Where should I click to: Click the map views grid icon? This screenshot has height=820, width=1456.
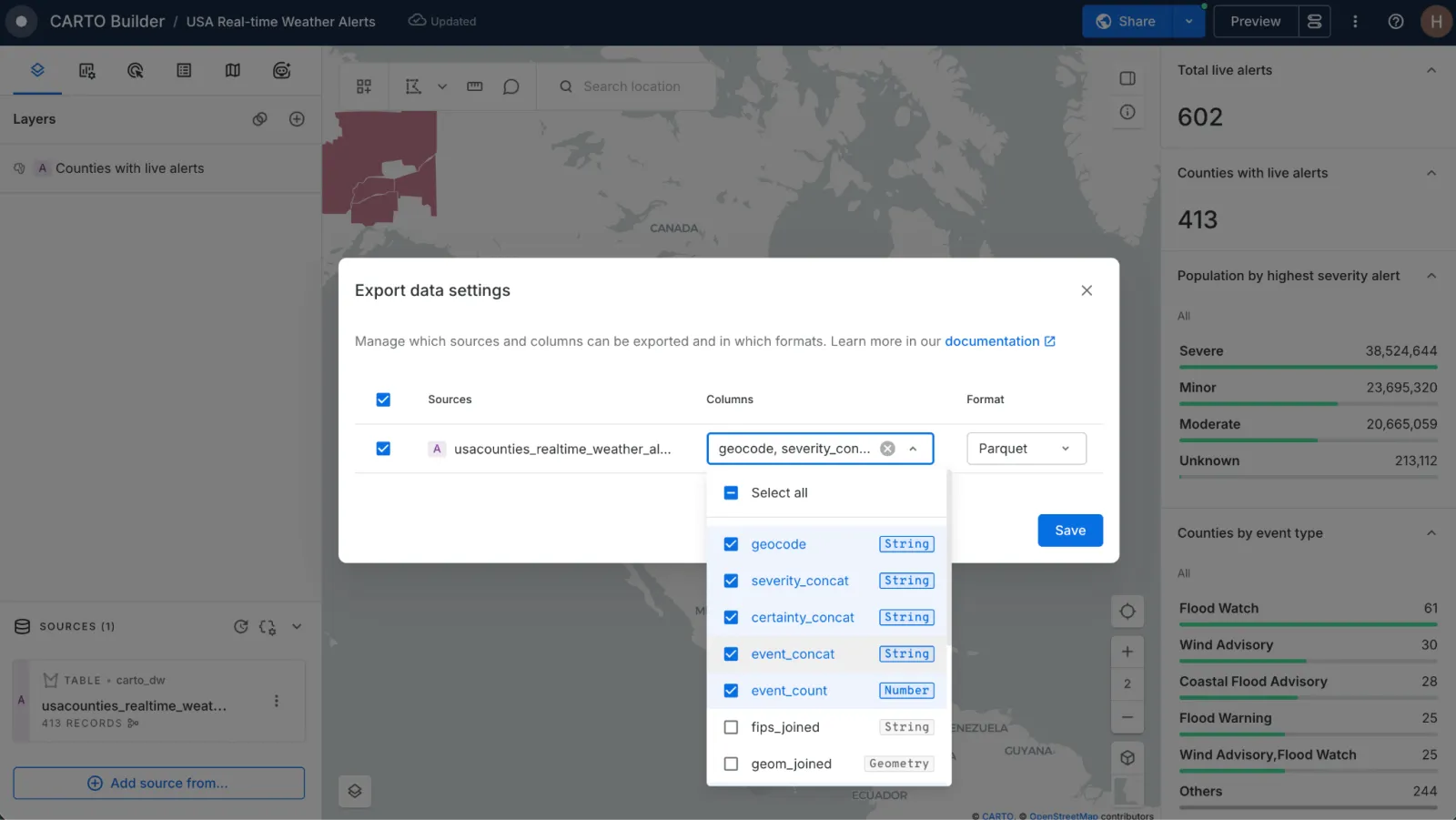tap(364, 86)
